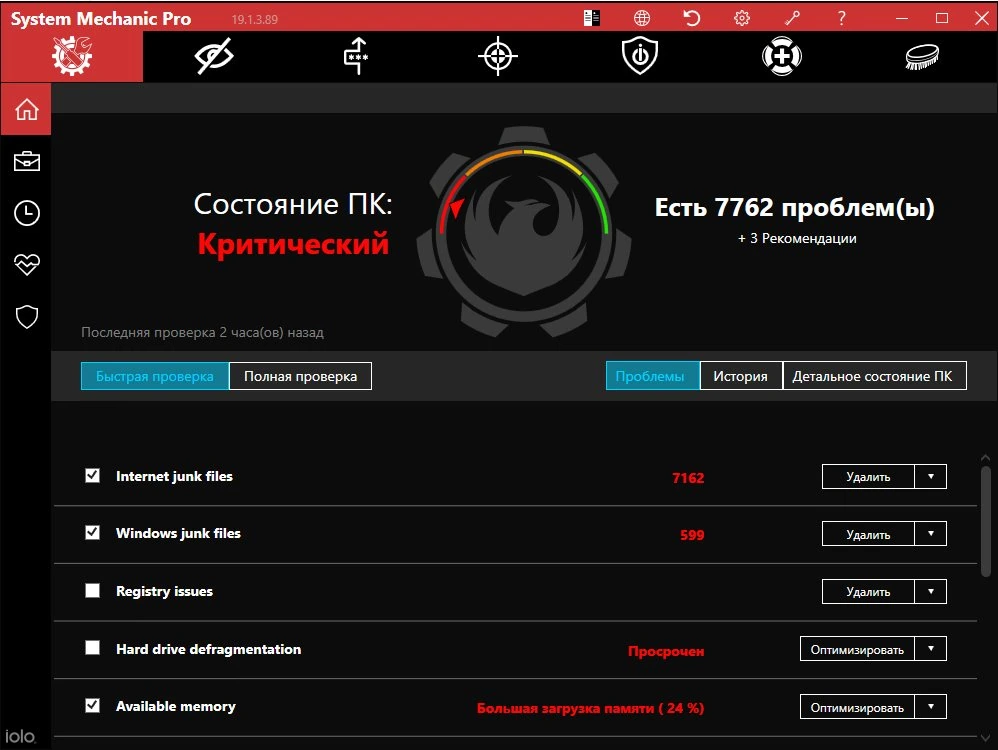This screenshot has height=750, width=998.
Task: Click Оптимизировать for Available memory
Action: (857, 707)
